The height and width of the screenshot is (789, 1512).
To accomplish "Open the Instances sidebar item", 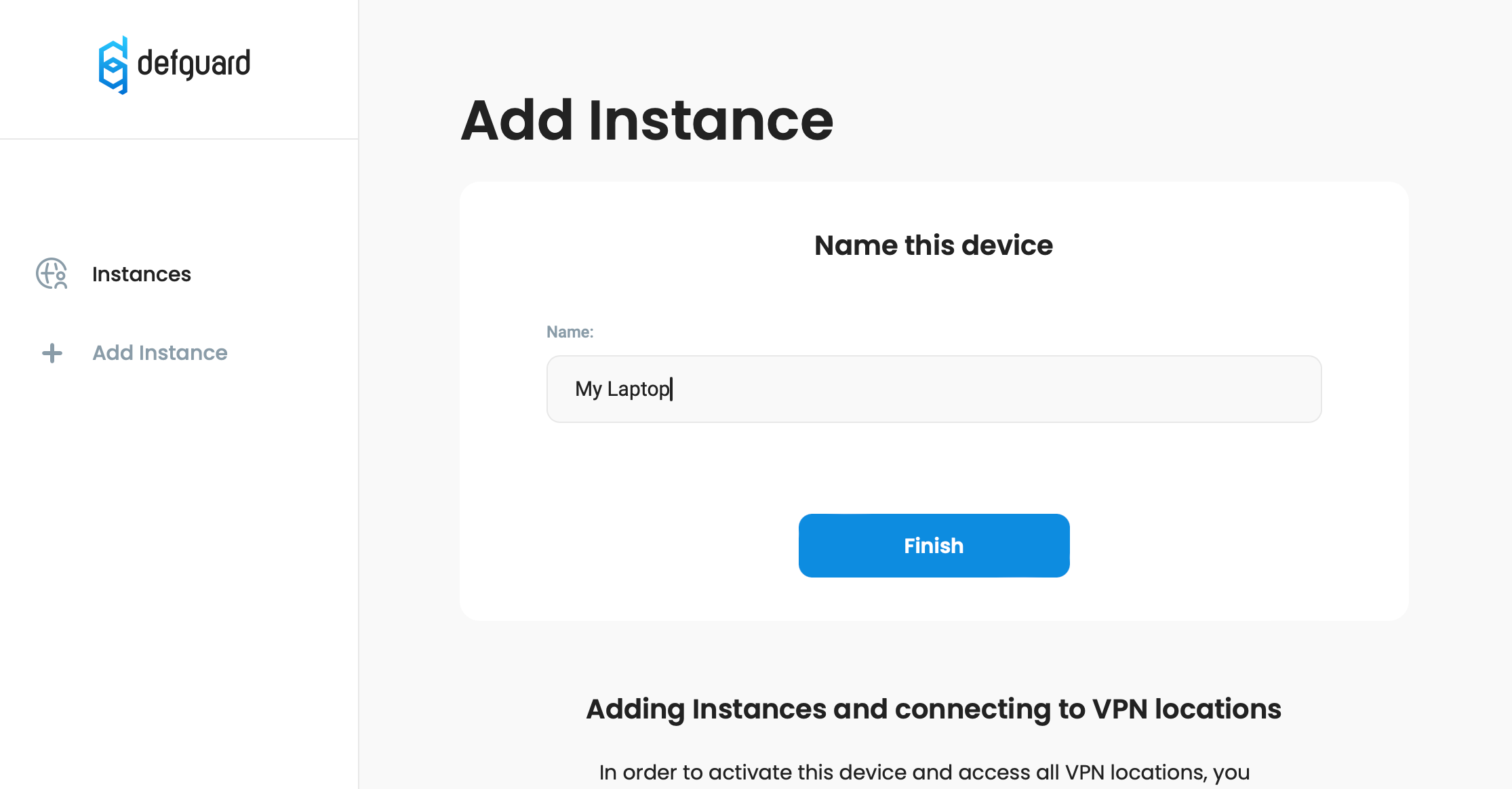I will coord(142,274).
